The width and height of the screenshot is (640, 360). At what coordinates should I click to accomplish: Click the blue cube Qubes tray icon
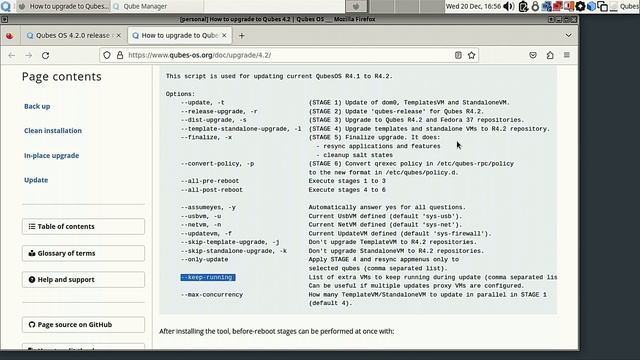[591, 6]
